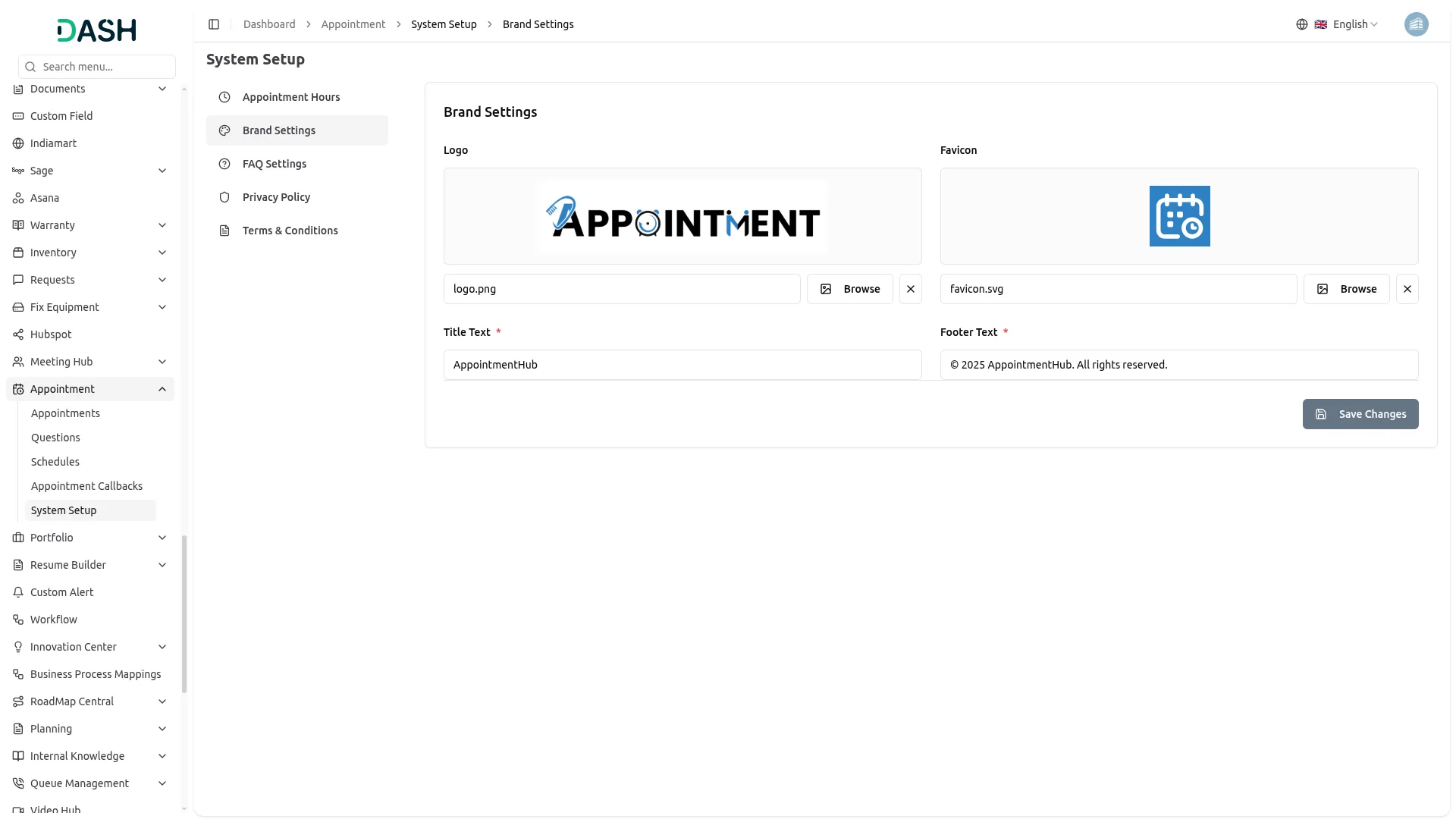Clear the favicon.svg selection with X

1407,289
